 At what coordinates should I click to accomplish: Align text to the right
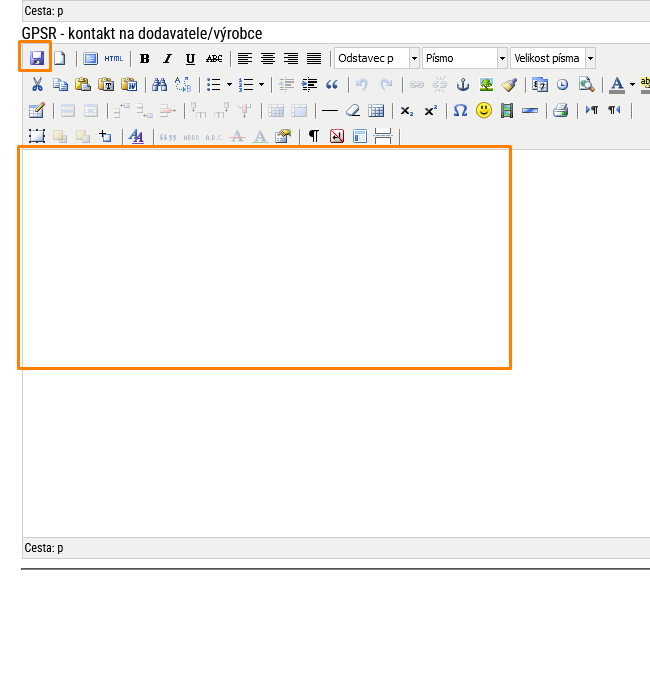click(x=291, y=58)
